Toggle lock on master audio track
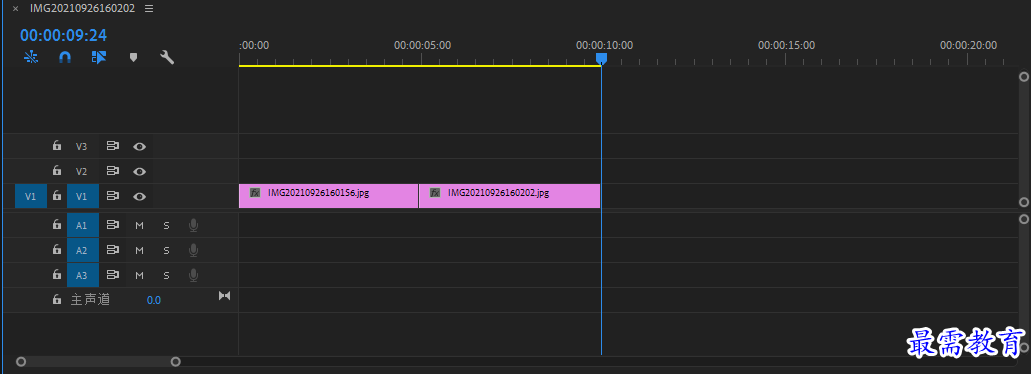 pos(57,300)
